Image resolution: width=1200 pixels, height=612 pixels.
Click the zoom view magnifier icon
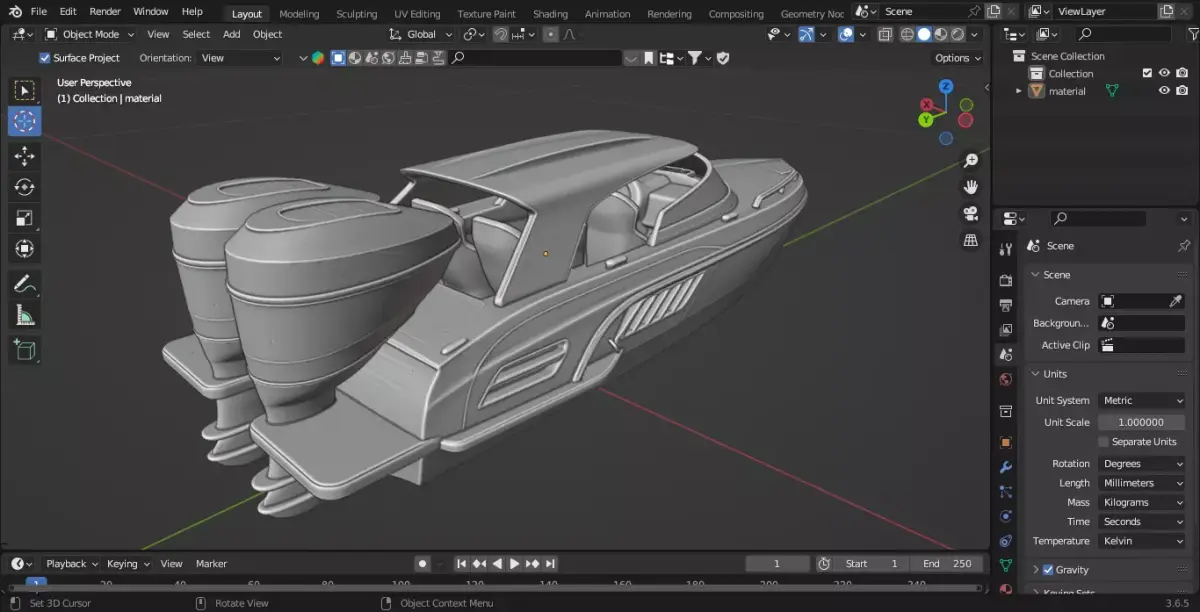[970, 160]
